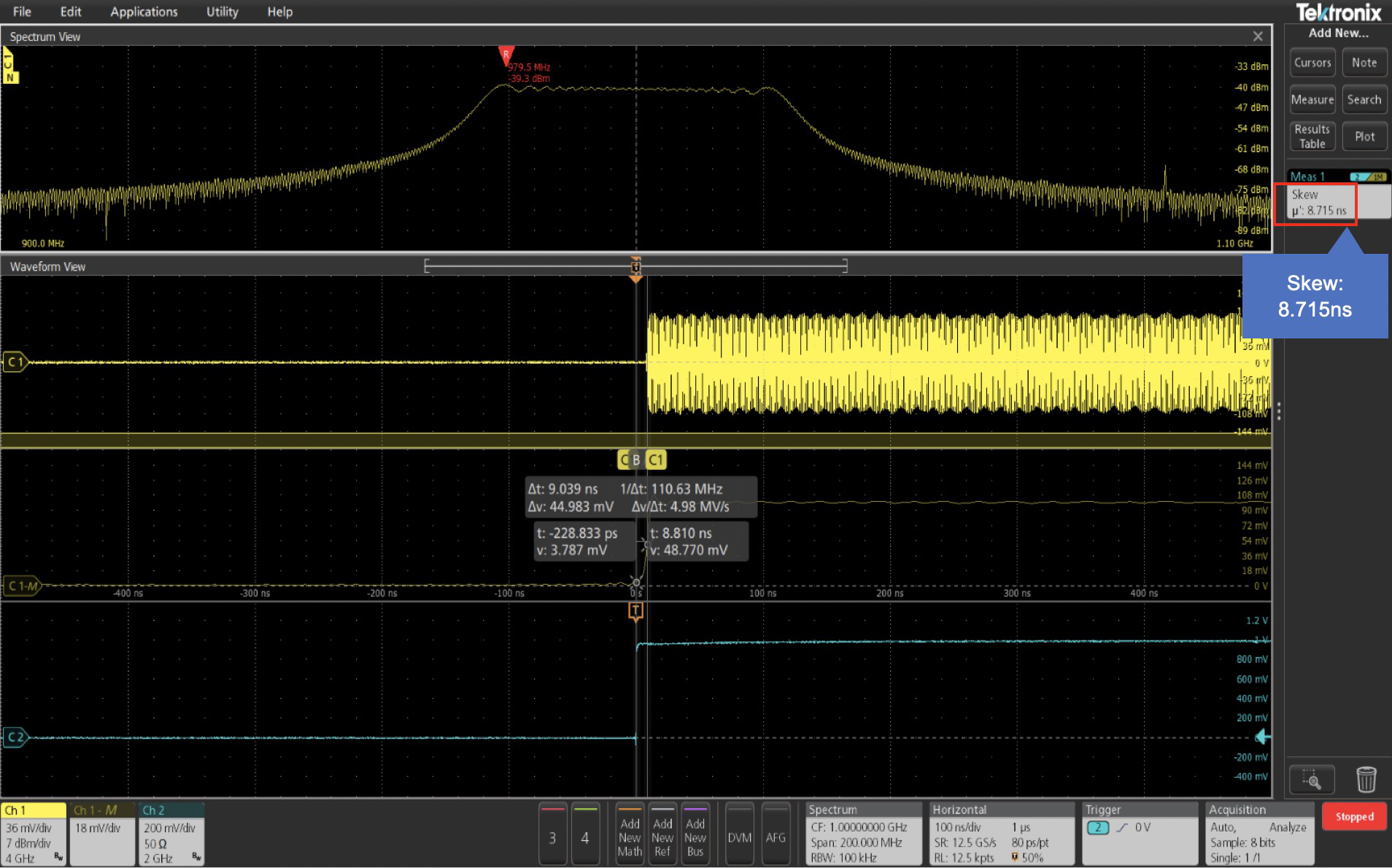Open the zoom magnifier box icon
Image resolution: width=1392 pixels, height=868 pixels.
1311,779
